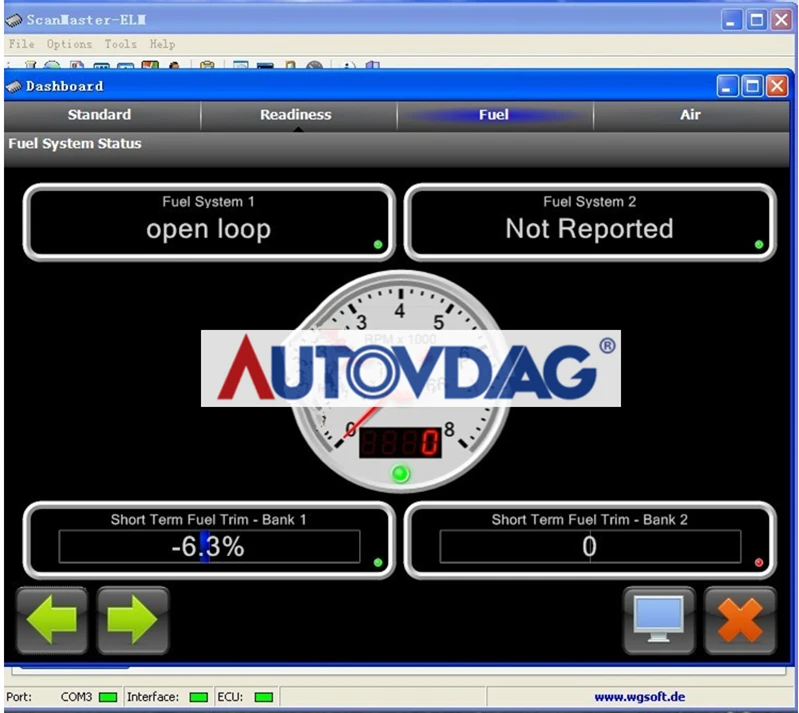Click the Short Term Fuel Trim Bank 1 bar

209,546
